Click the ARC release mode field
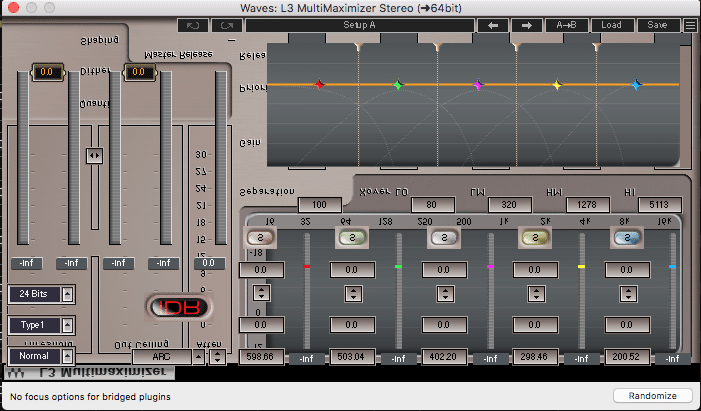The width and height of the screenshot is (701, 411). click(x=162, y=357)
